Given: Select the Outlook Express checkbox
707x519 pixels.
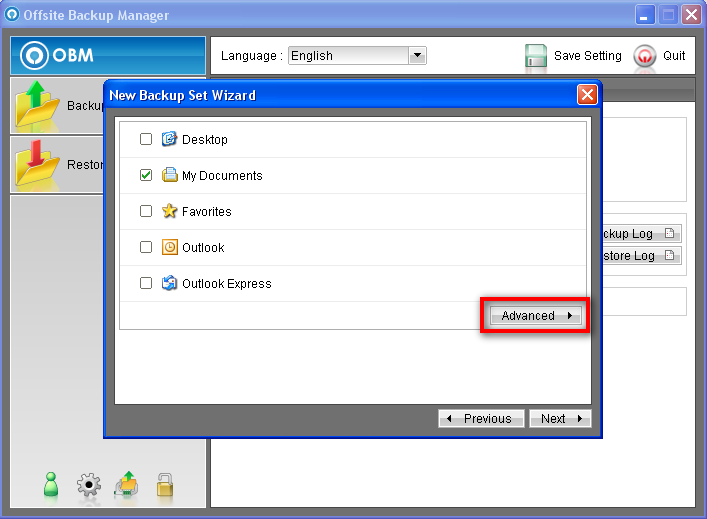Looking at the screenshot, I should click(x=146, y=284).
